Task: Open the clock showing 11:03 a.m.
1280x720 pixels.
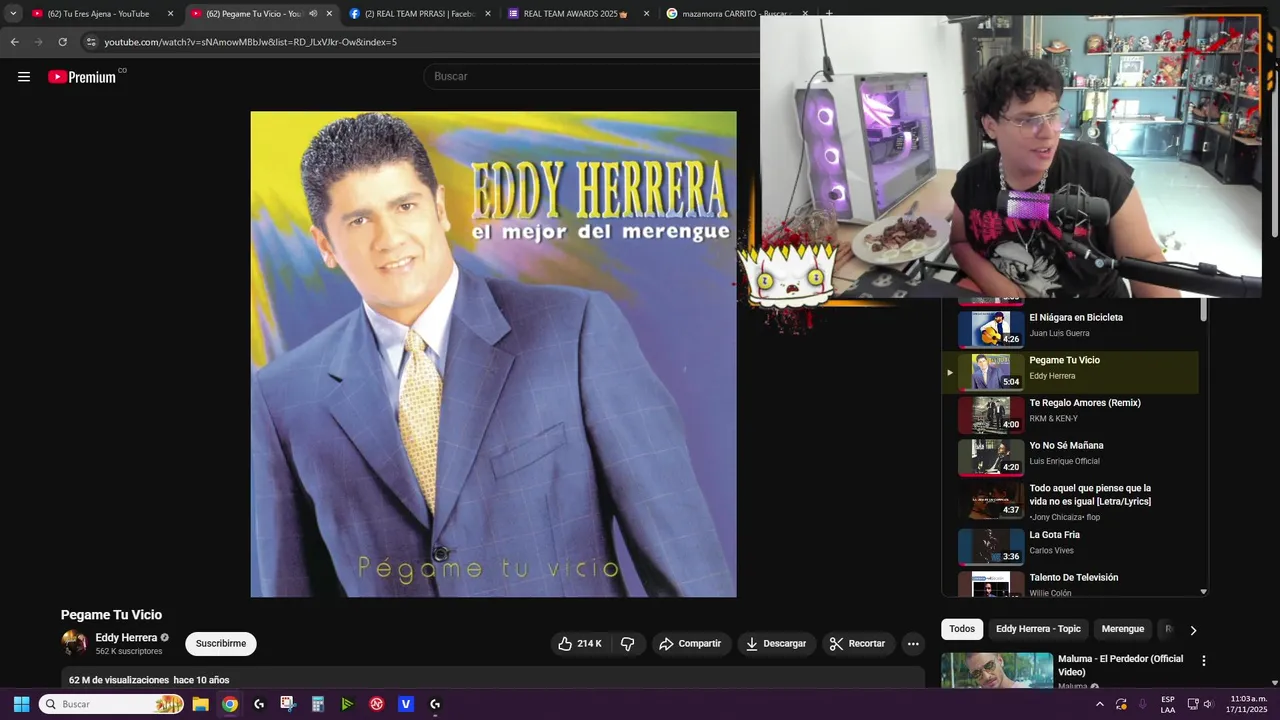Action: click(x=1248, y=704)
